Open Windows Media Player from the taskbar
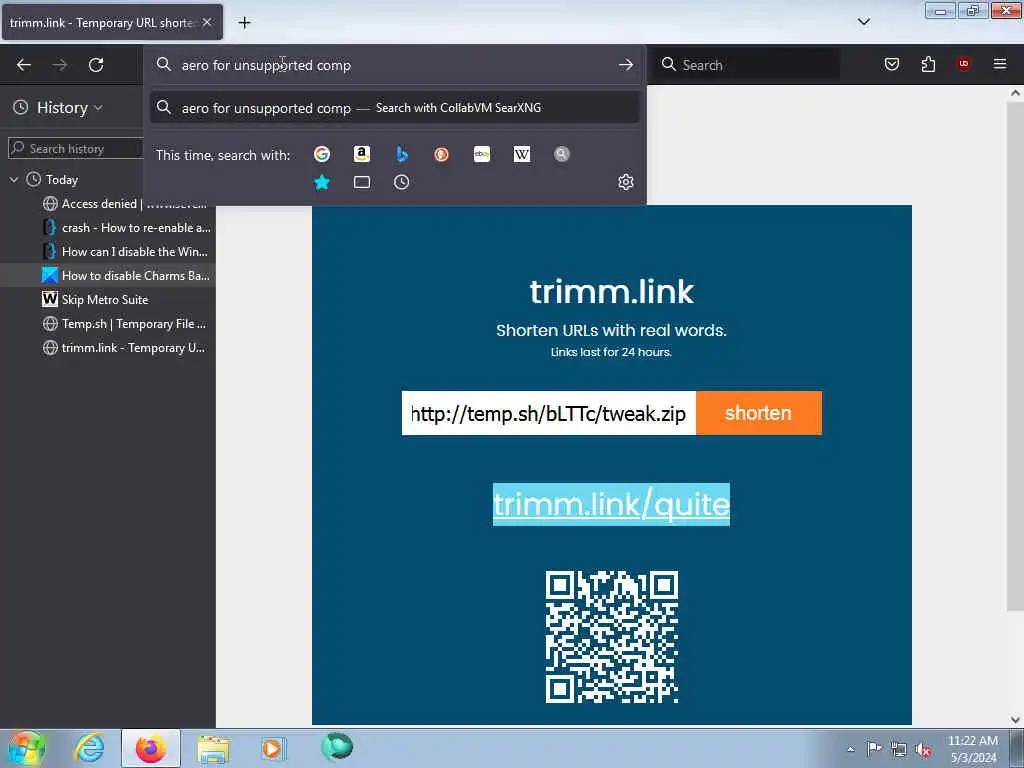 click(x=272, y=748)
